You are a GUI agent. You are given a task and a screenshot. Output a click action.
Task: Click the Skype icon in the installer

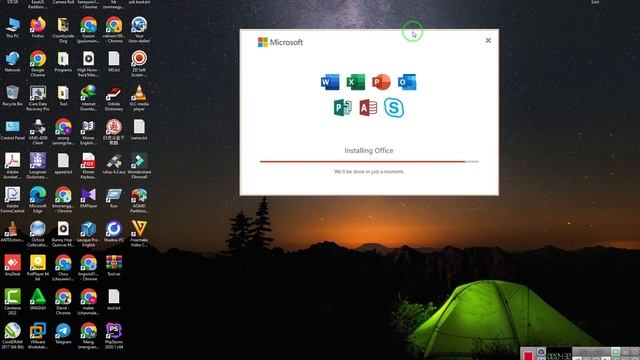[x=394, y=108]
